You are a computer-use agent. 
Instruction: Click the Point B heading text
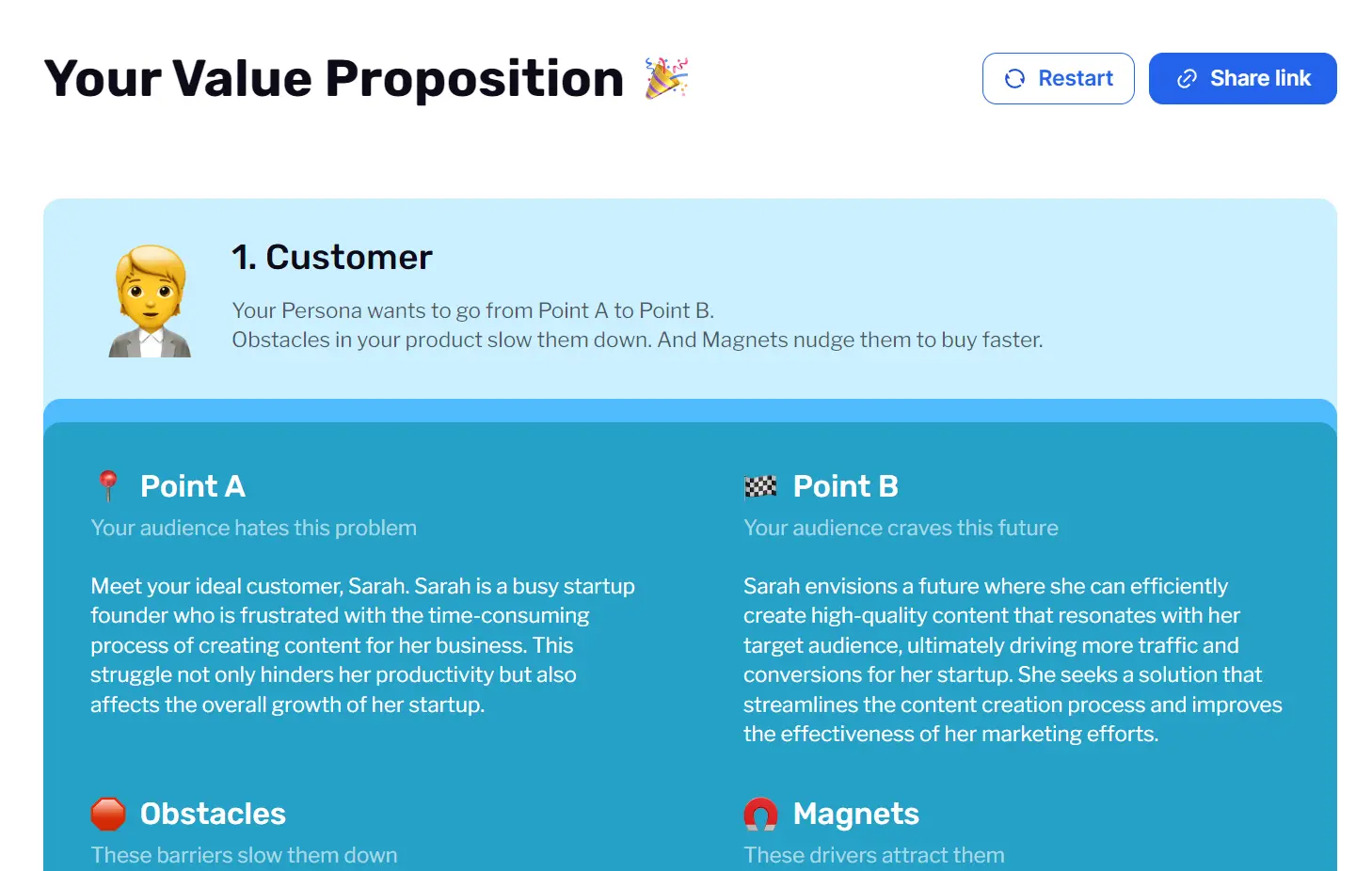coord(846,485)
